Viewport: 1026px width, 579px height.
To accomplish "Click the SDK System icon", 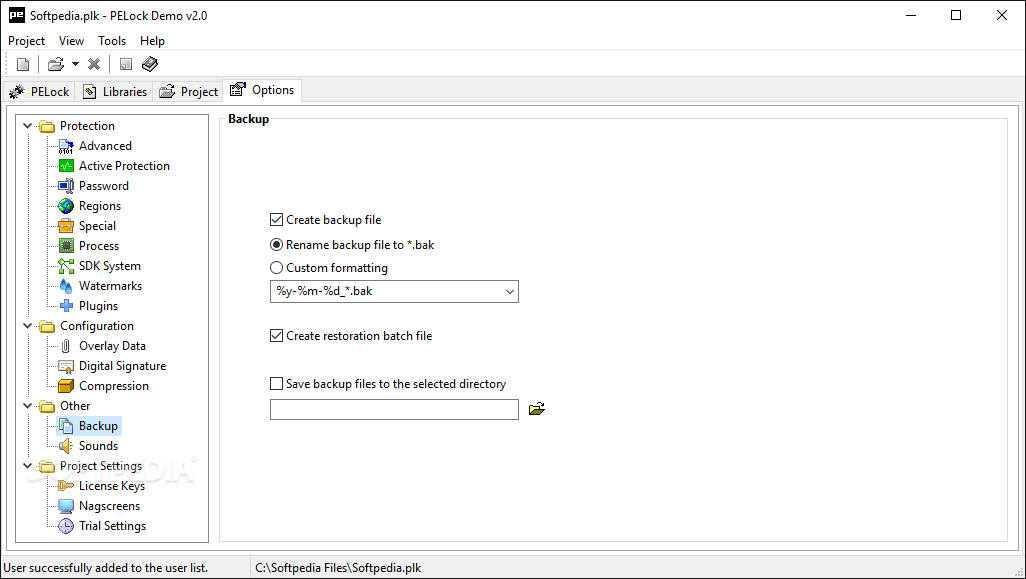I will click(66, 266).
